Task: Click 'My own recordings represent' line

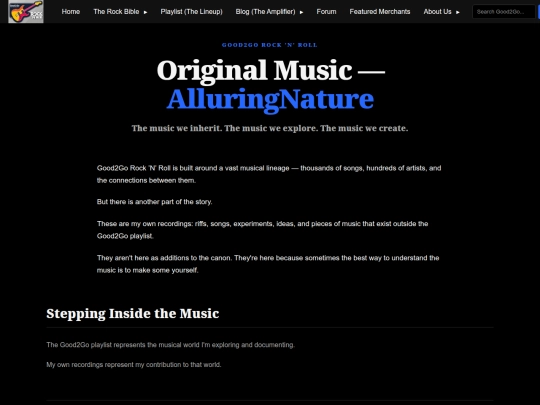Action: 134,364
